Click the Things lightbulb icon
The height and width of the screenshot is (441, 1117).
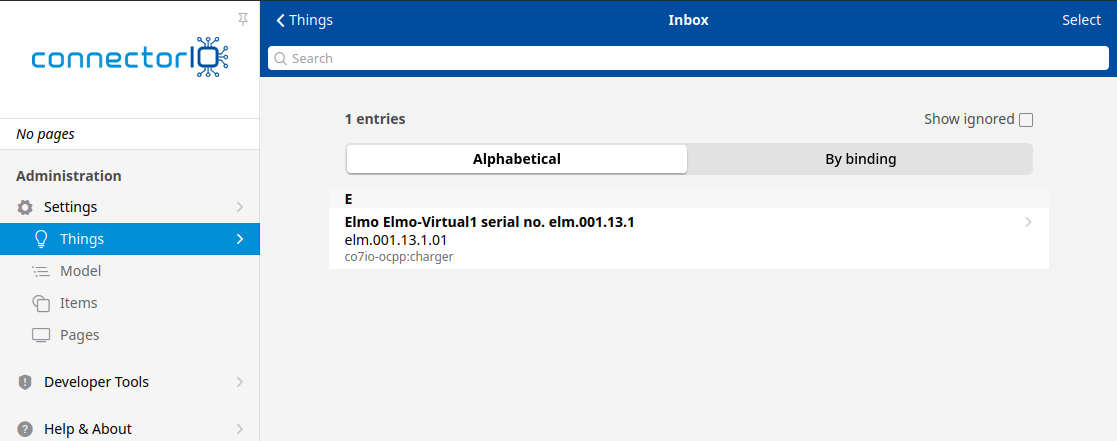pyautogui.click(x=41, y=239)
